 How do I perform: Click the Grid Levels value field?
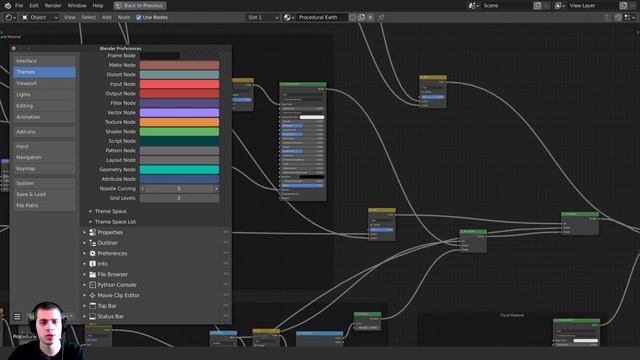pos(180,198)
